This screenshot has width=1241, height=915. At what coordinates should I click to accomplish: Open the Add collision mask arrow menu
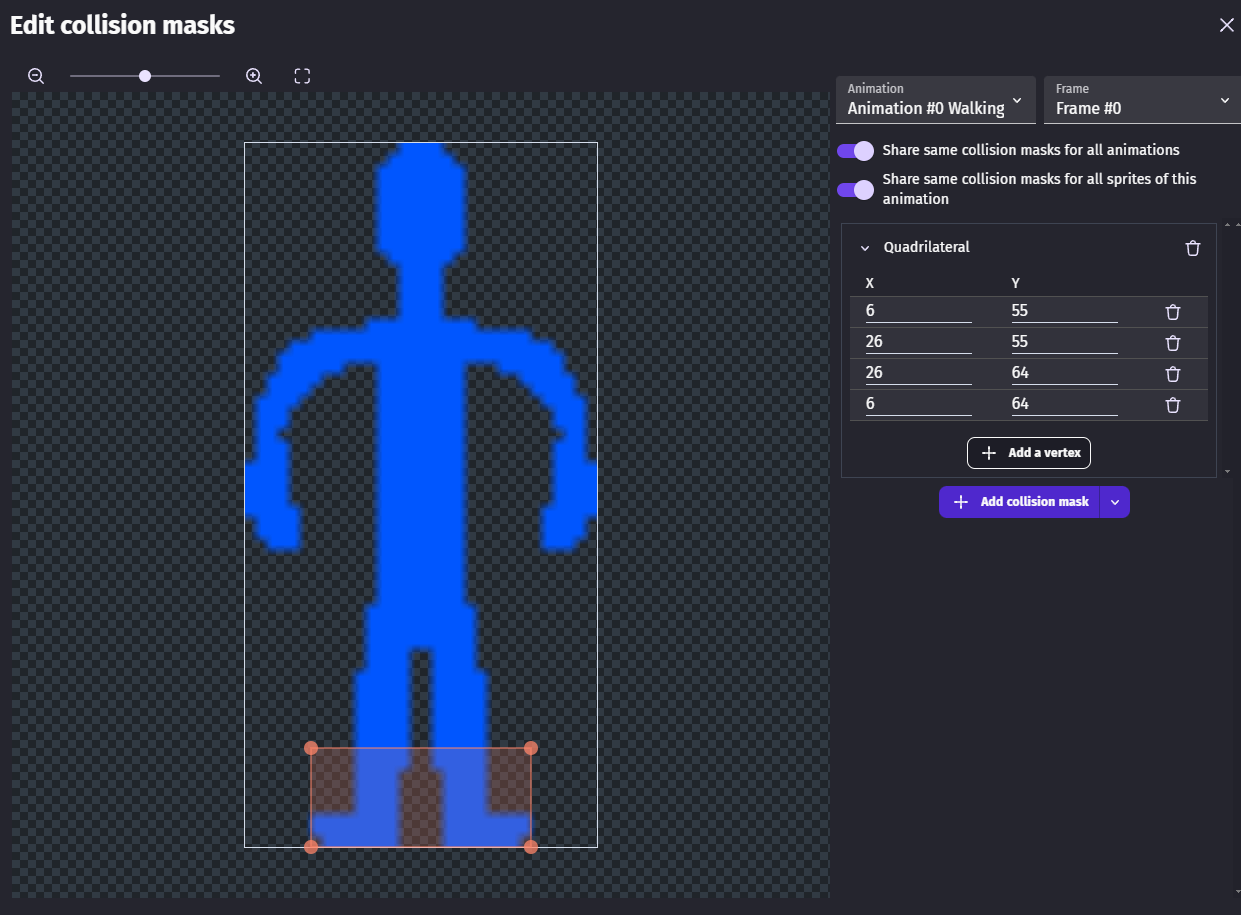click(1115, 502)
